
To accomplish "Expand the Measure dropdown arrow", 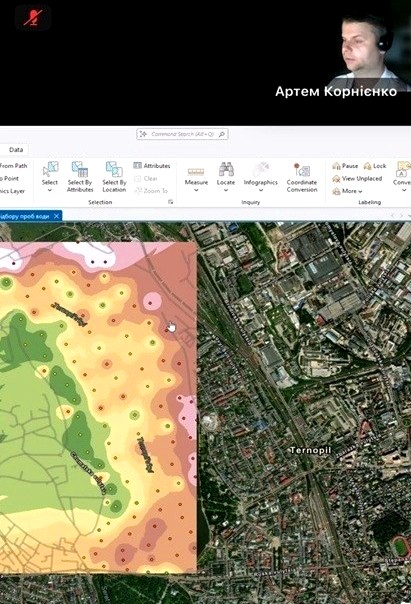I will [196, 190].
